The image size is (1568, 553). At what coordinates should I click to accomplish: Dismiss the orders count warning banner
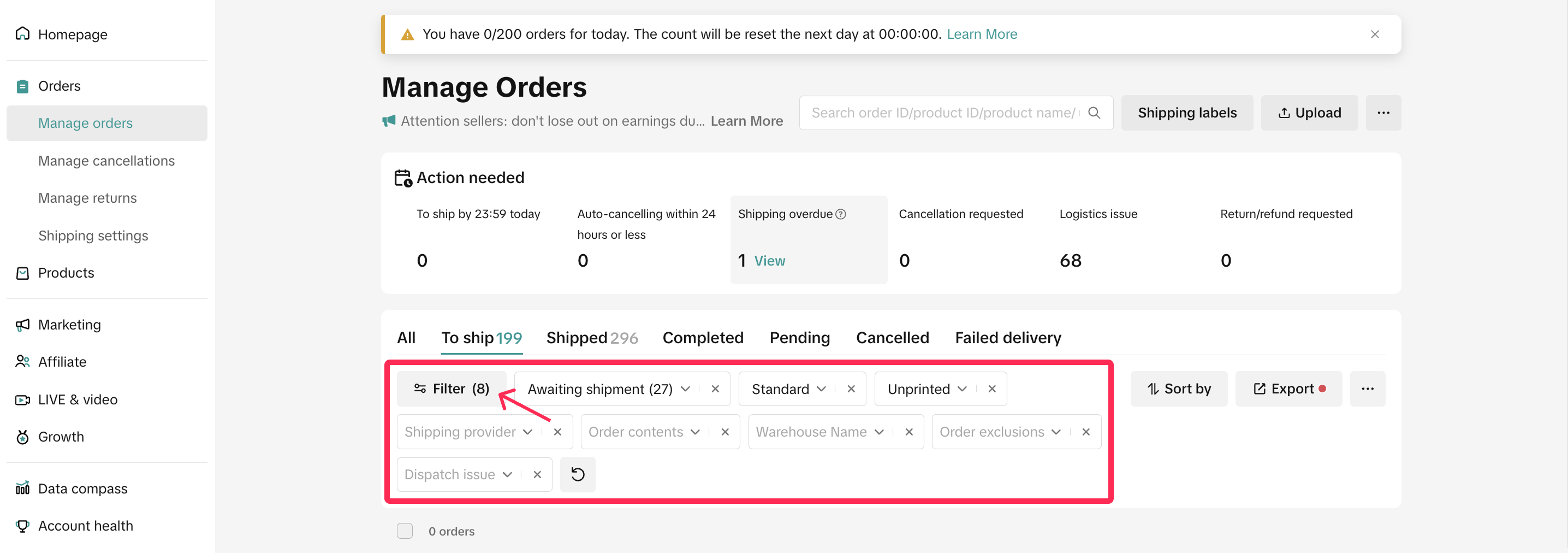[x=1374, y=34]
